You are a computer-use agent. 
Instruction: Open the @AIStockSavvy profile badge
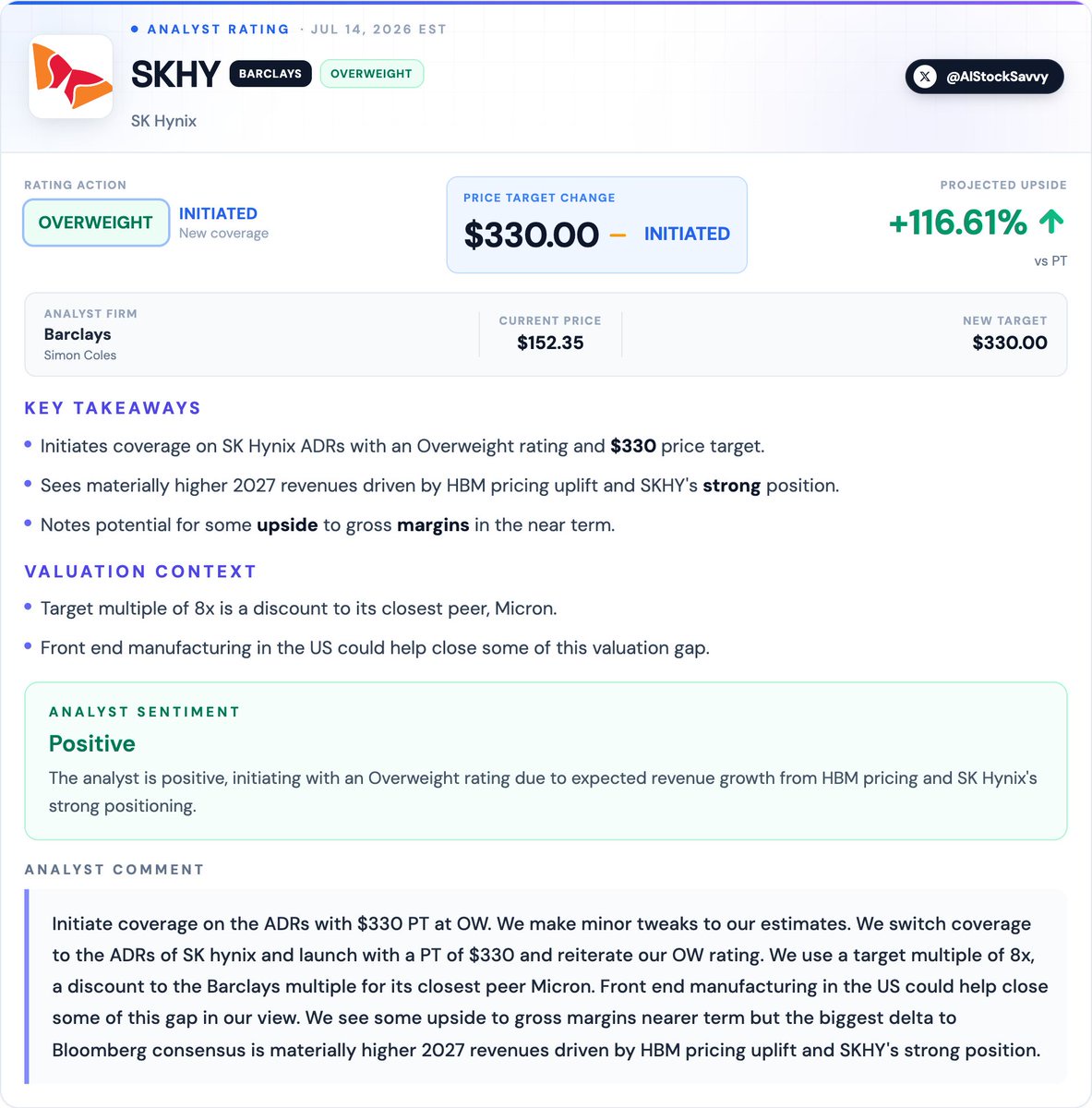coord(984,77)
